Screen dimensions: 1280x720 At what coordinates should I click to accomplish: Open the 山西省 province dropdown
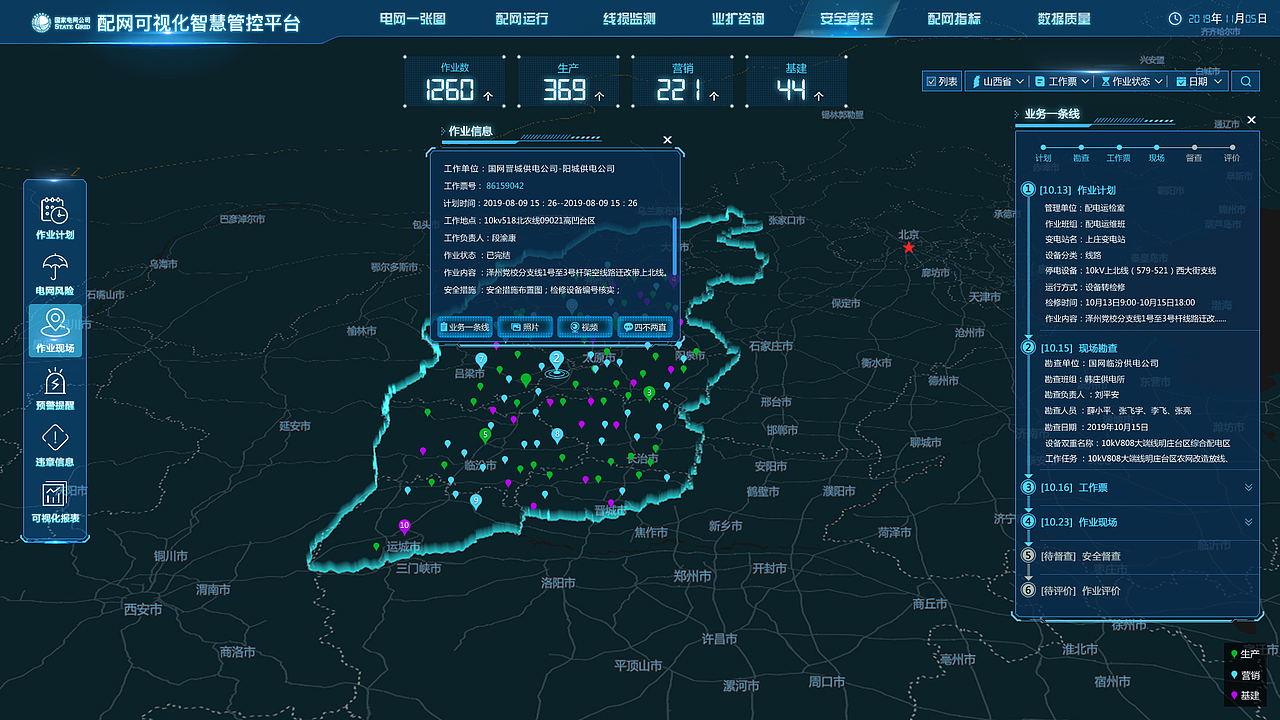coord(996,81)
